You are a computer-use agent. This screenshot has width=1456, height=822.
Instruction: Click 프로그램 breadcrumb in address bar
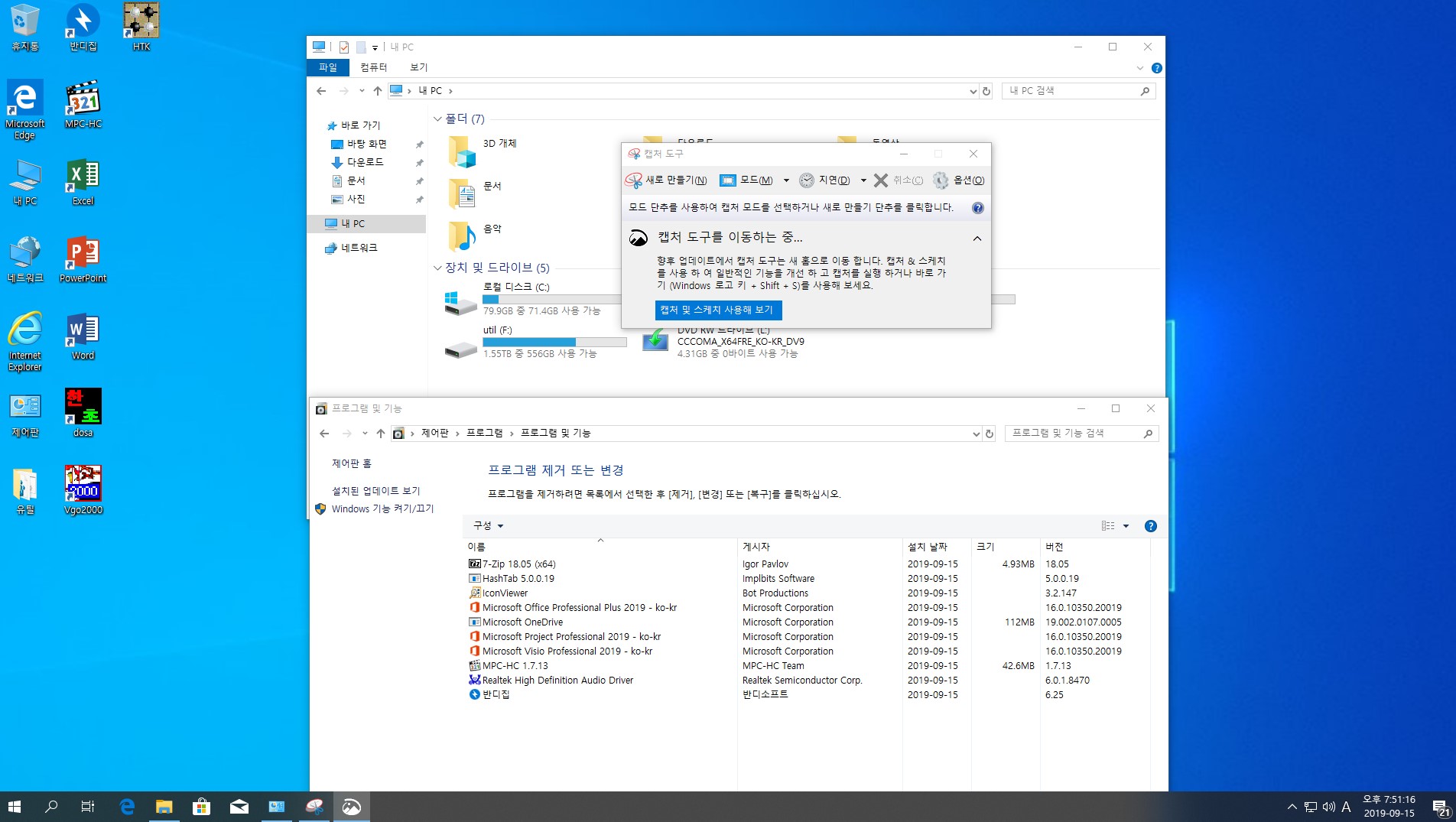[x=485, y=433]
